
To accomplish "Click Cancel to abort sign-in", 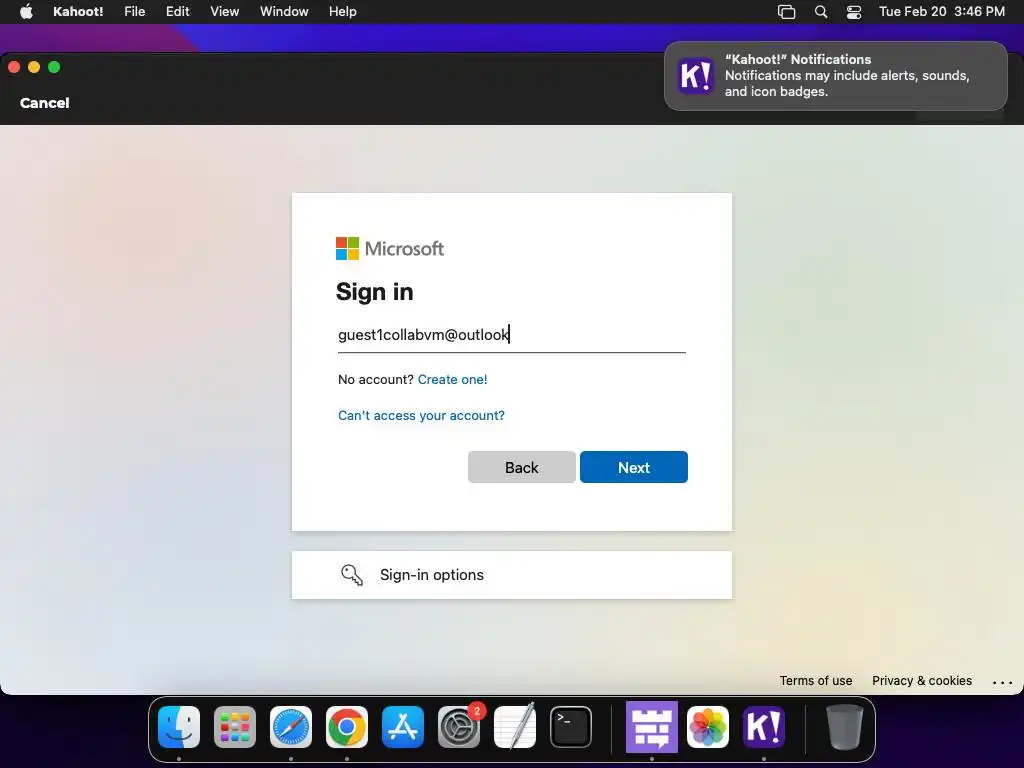I will (44, 103).
